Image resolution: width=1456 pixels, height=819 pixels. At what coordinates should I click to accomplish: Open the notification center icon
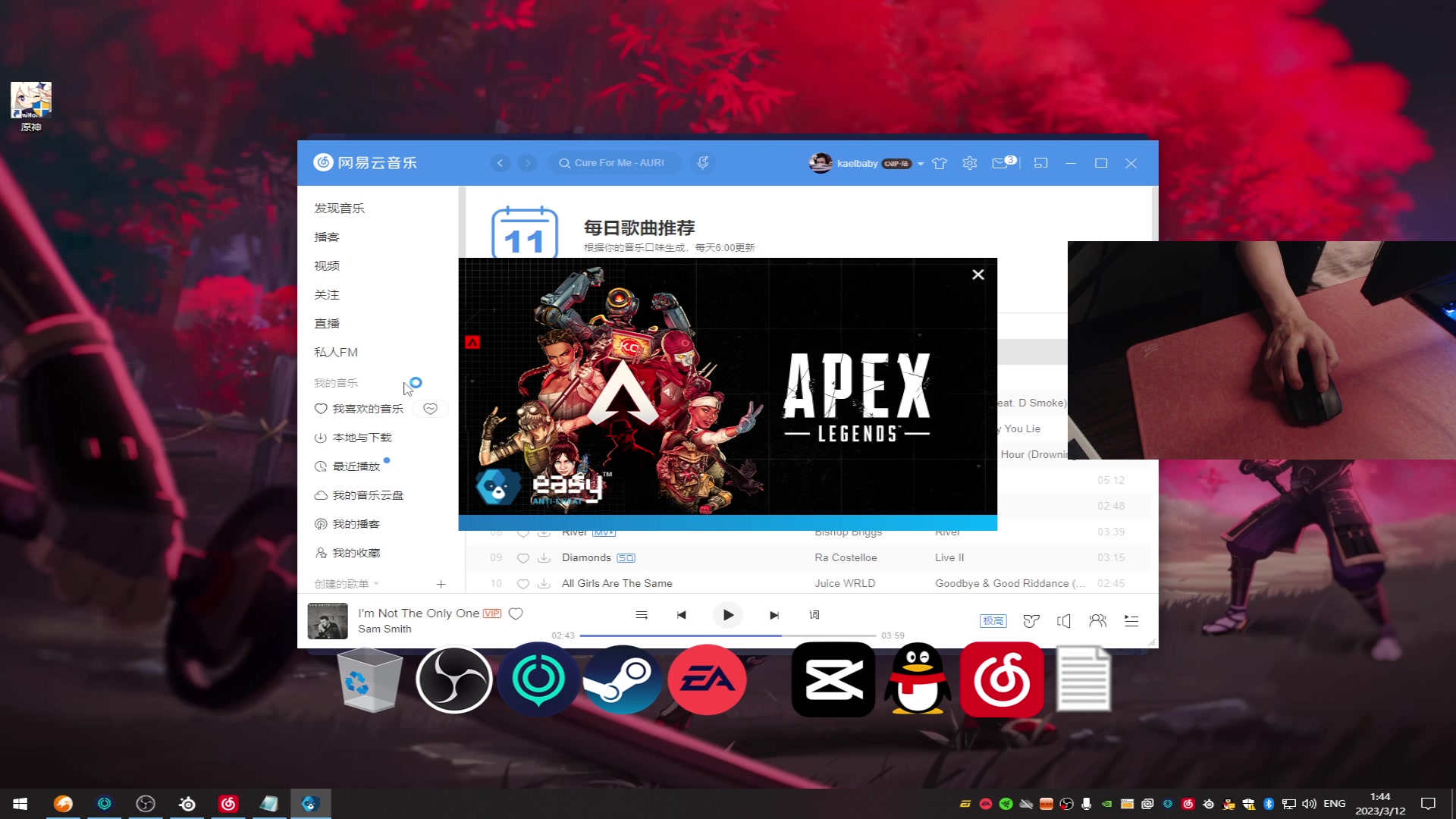pyautogui.click(x=1428, y=804)
